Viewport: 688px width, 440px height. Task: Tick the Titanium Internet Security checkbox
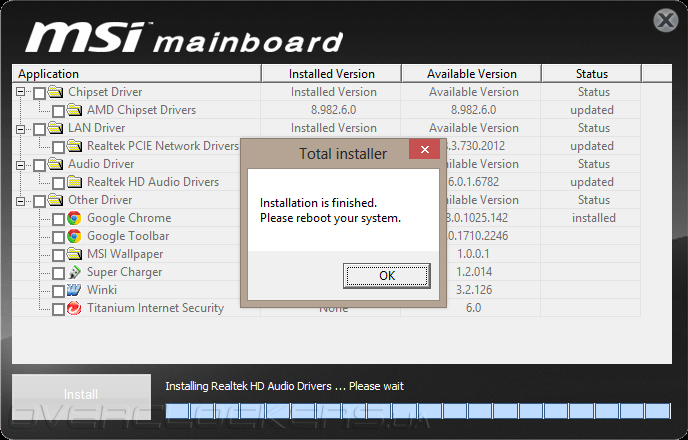(x=58, y=309)
